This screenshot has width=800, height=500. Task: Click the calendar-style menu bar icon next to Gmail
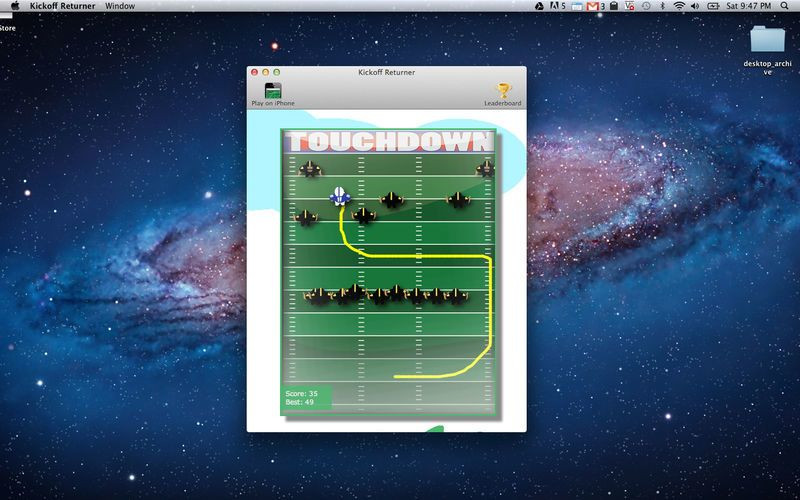(577, 6)
